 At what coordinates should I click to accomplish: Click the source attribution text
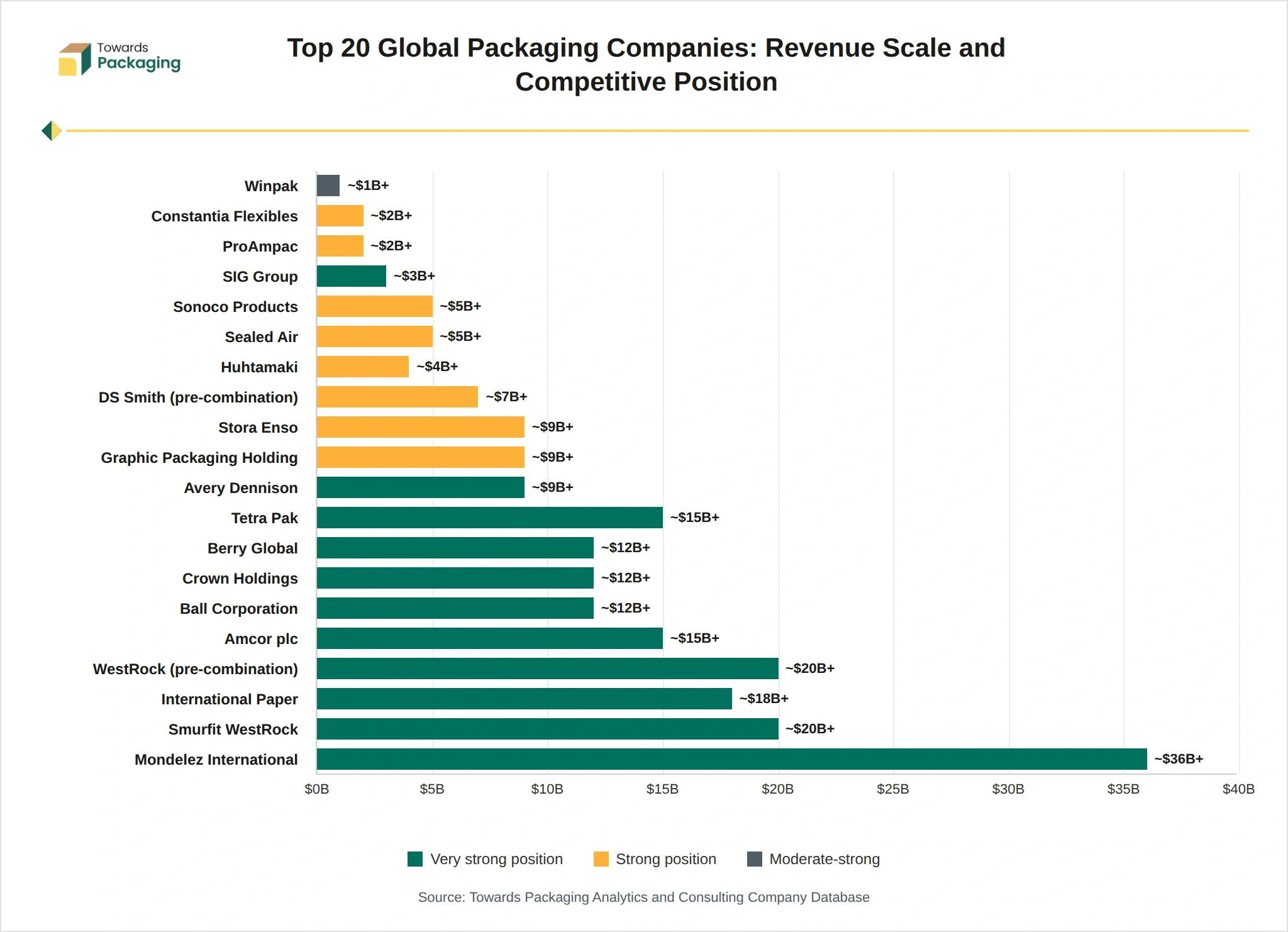click(644, 897)
